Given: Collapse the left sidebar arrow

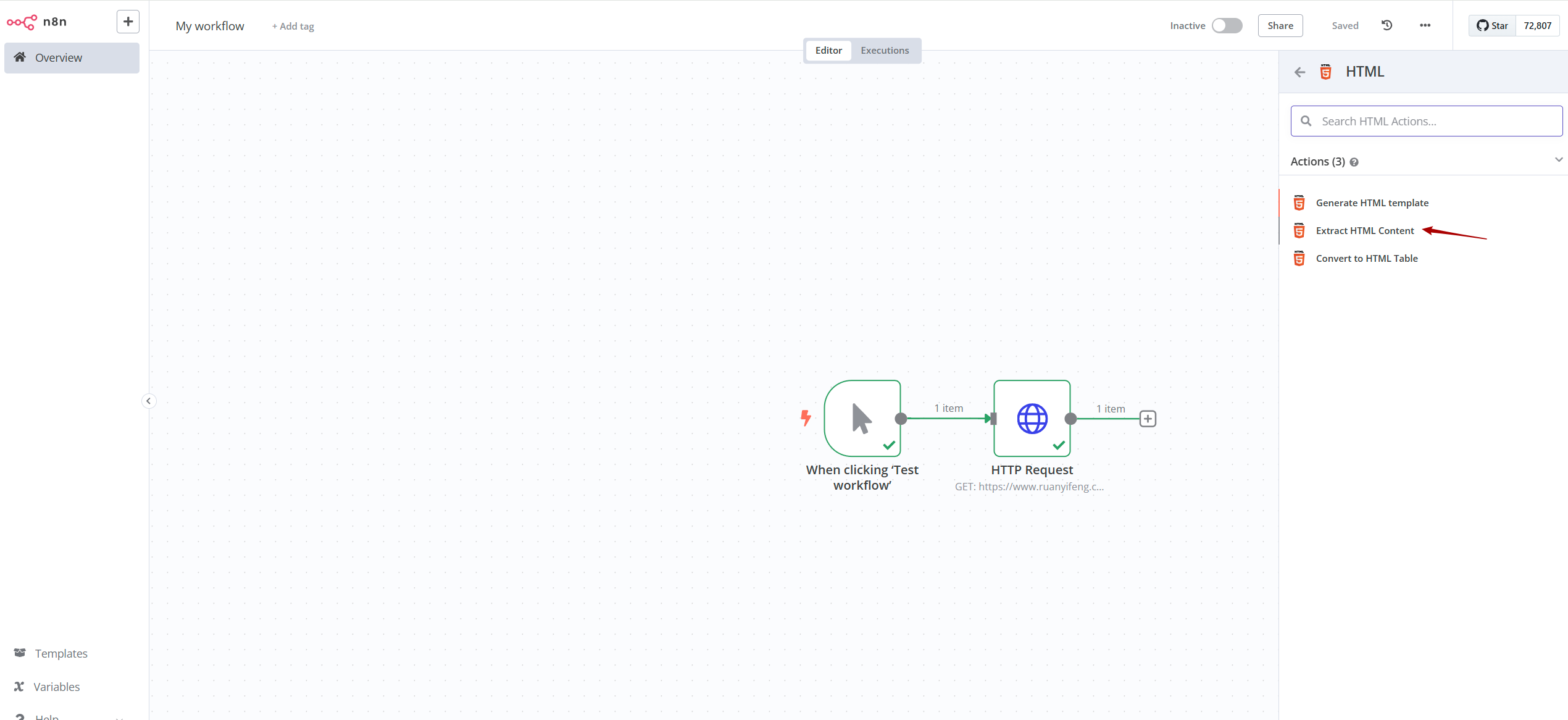Looking at the screenshot, I should tap(148, 401).
